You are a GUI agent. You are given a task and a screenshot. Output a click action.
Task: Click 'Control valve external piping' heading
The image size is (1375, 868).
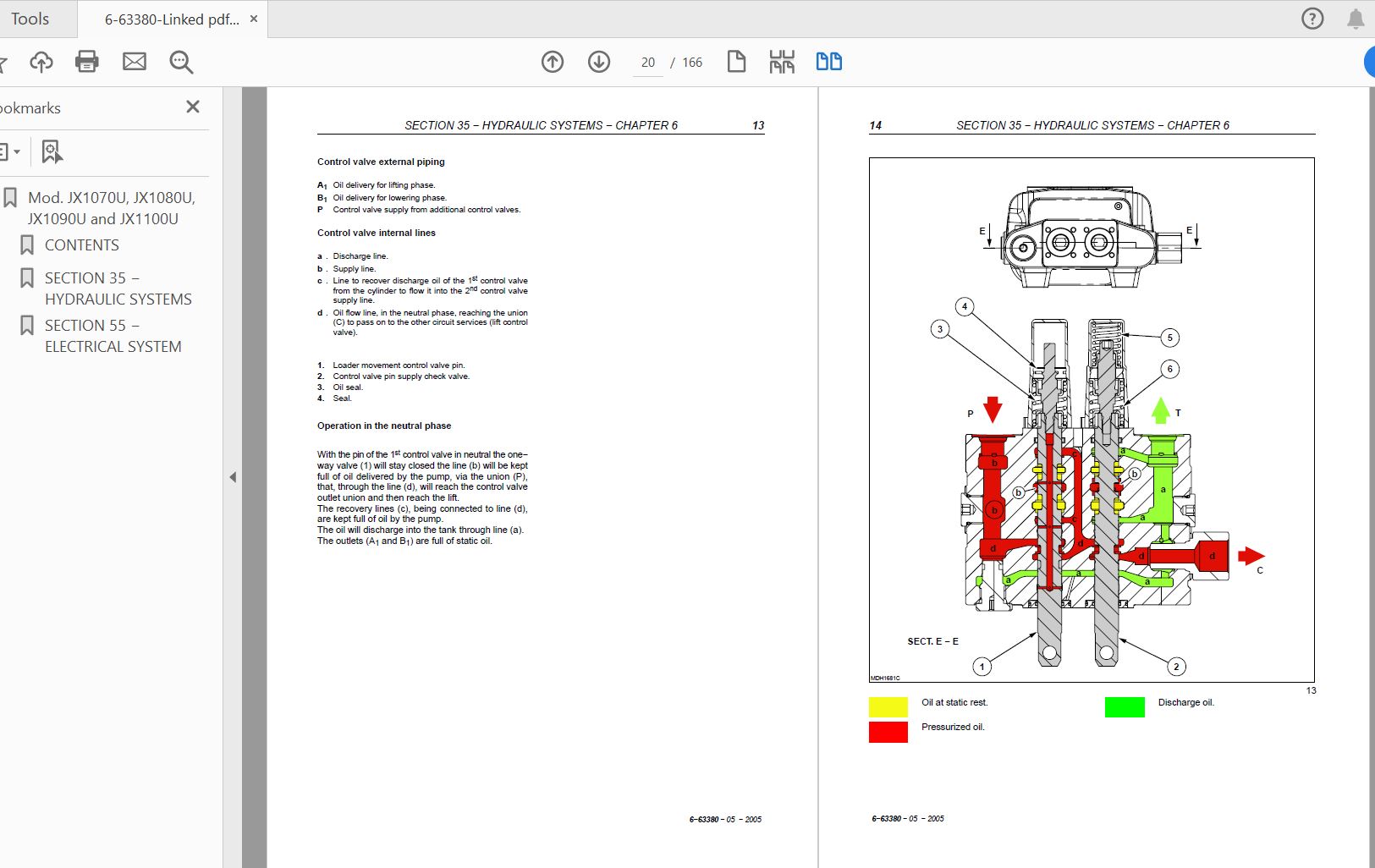point(381,162)
